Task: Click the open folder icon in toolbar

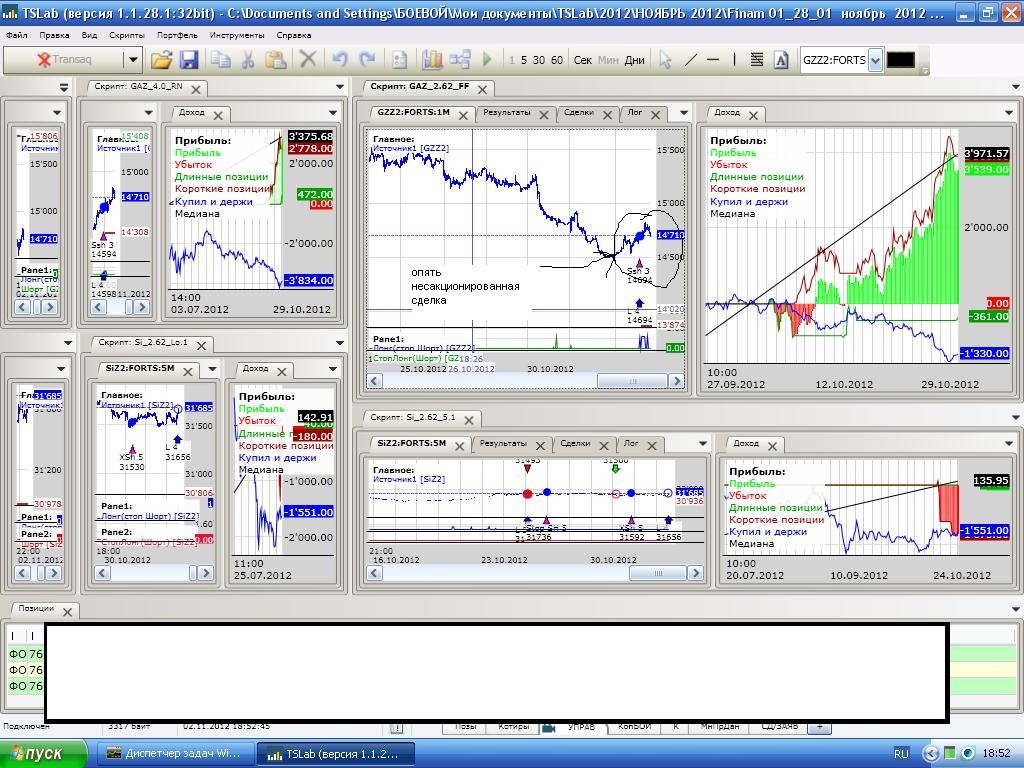Action: pyautogui.click(x=161, y=60)
